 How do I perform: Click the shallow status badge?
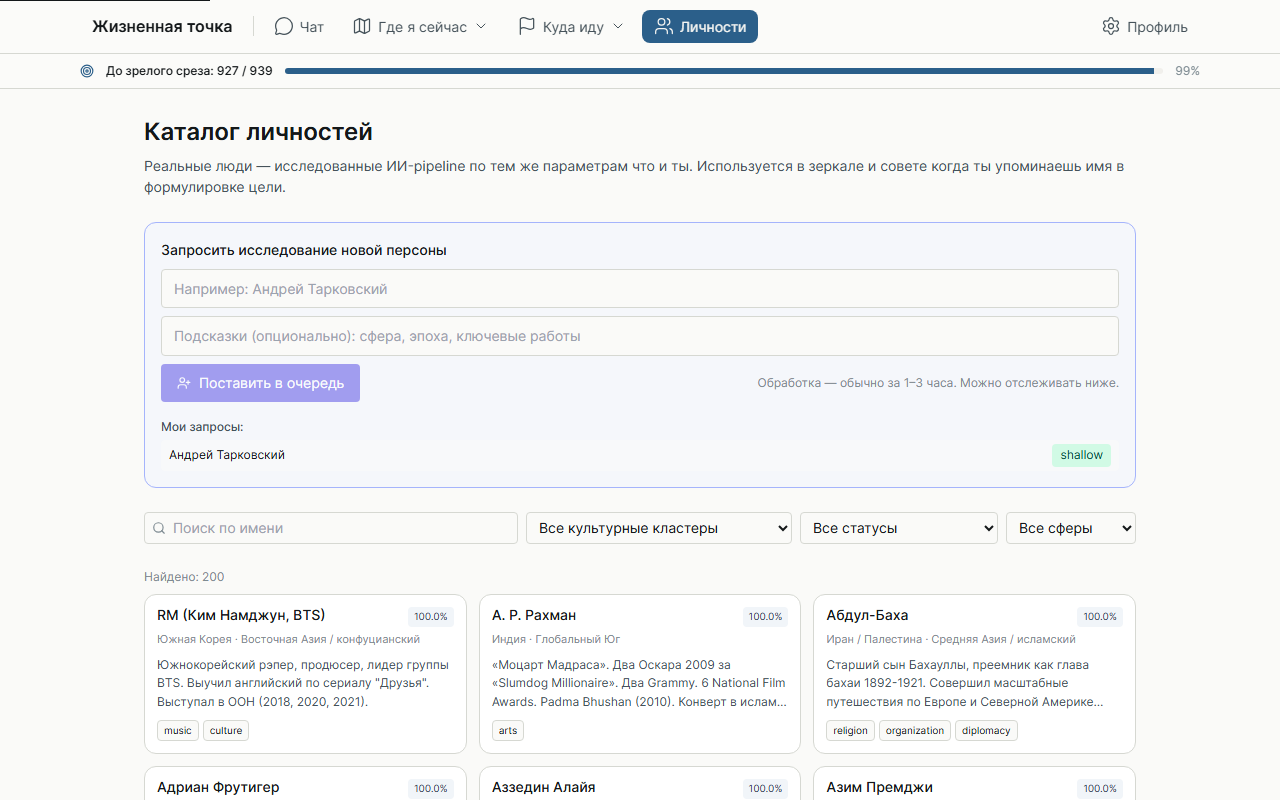[1081, 455]
